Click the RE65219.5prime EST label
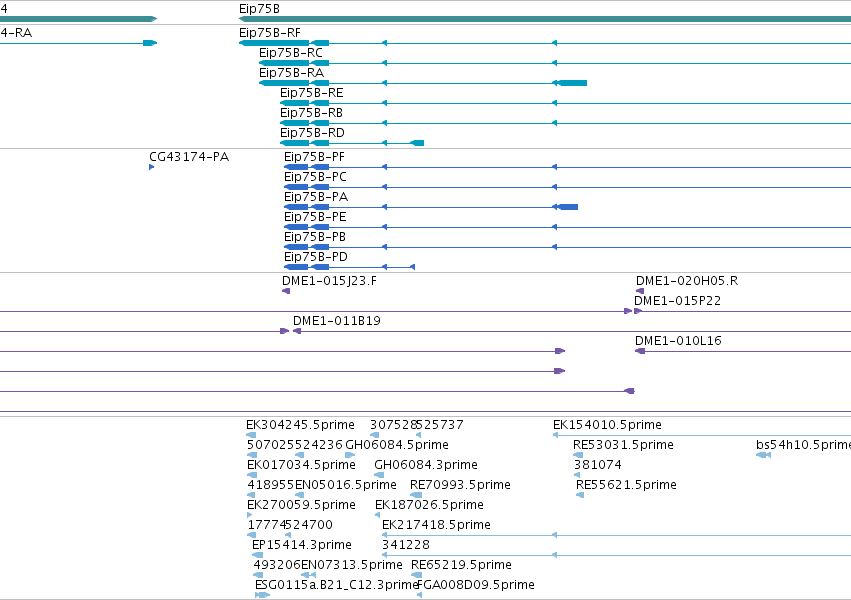Image resolution: width=851 pixels, height=600 pixels. click(x=461, y=565)
